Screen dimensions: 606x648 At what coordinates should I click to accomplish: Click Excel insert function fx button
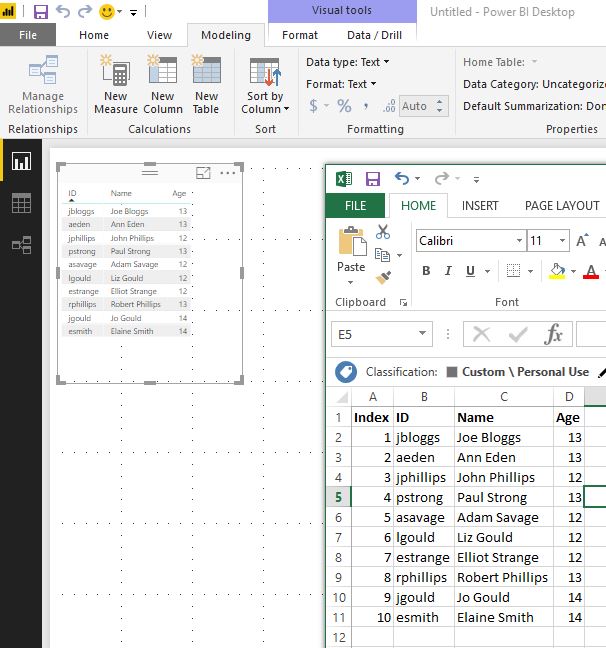554,334
